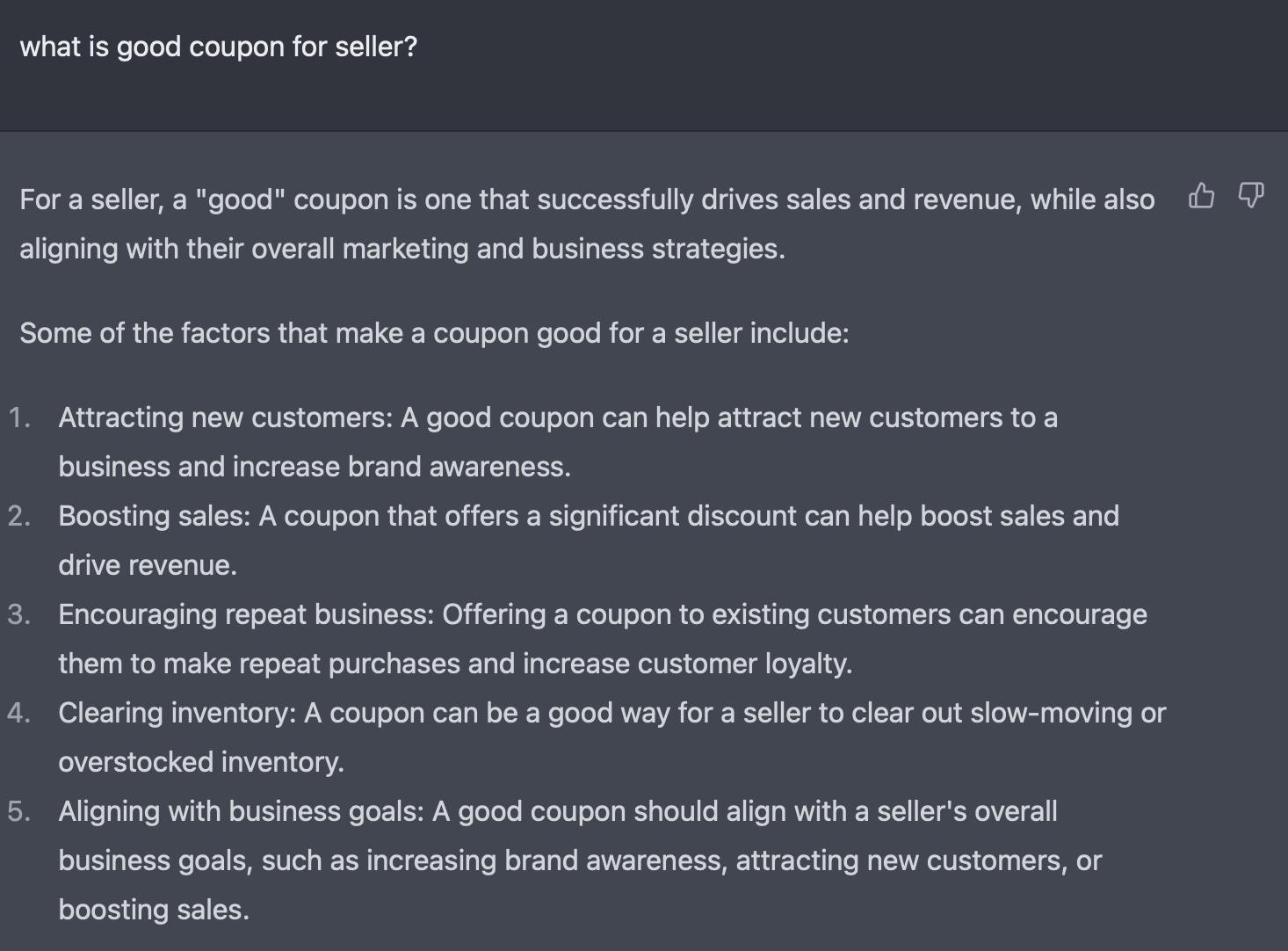Click the words "overstocked inventory." in item four
This screenshot has height=951, width=1288.
[201, 762]
